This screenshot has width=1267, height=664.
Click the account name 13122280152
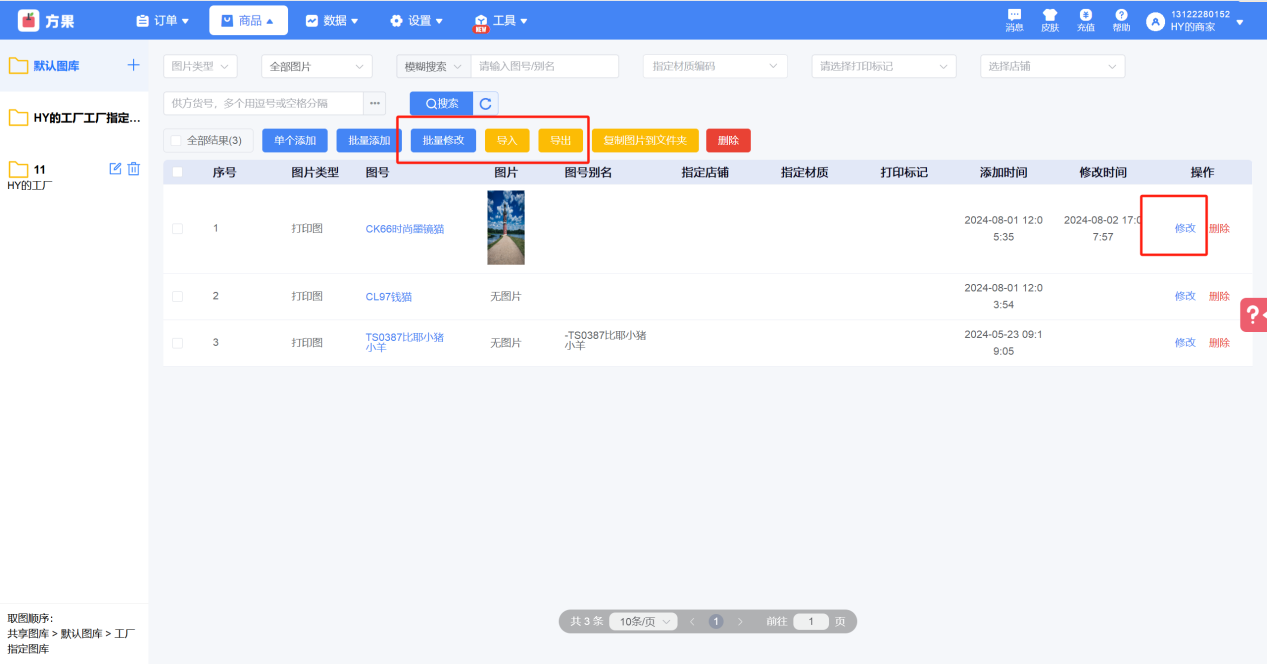(x=1200, y=14)
